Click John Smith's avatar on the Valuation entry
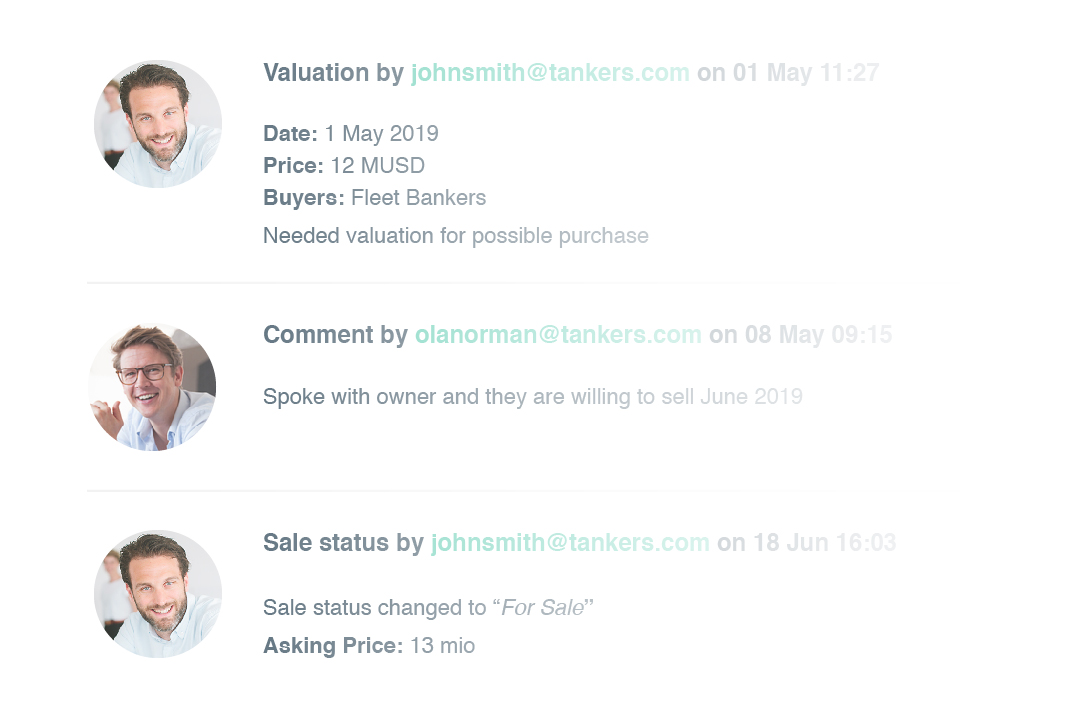The image size is (1080, 712). click(x=158, y=124)
